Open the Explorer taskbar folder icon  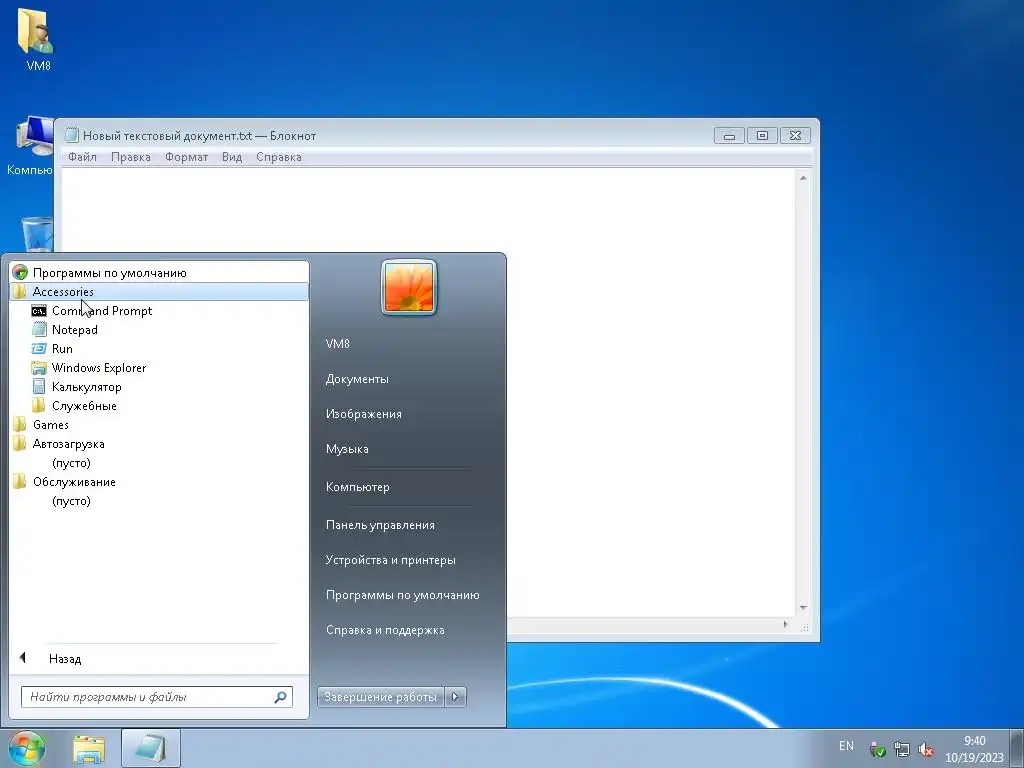coord(89,748)
